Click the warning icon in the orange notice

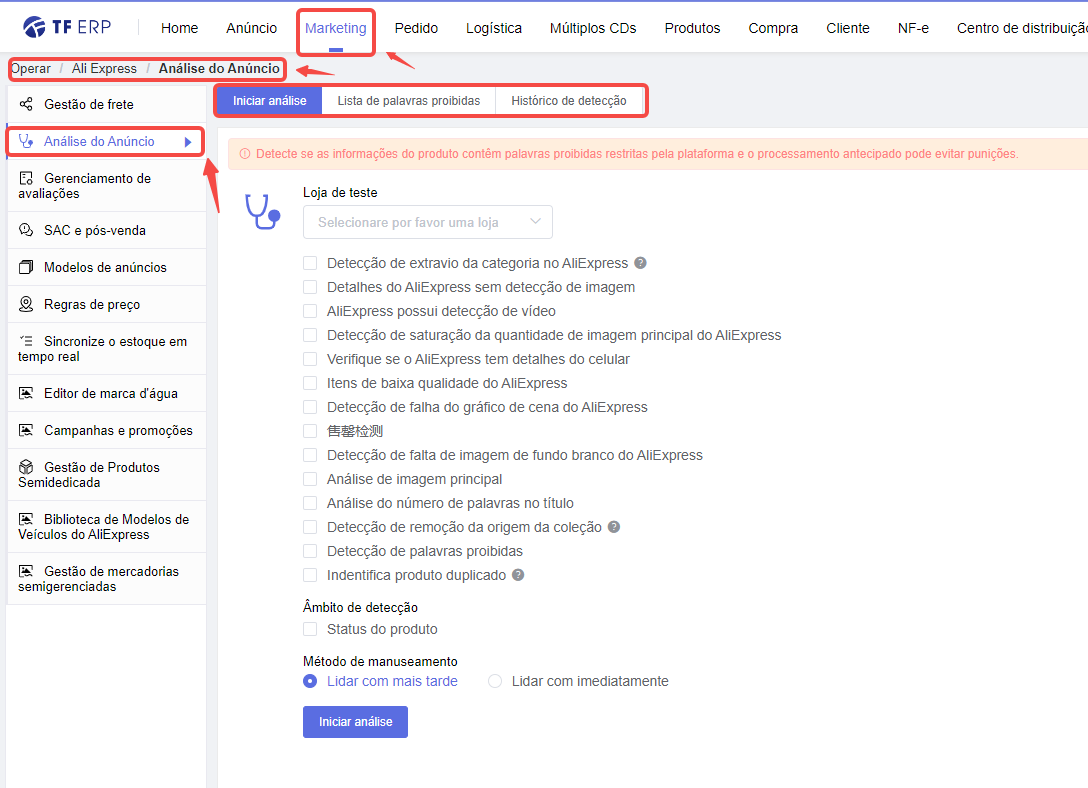[245, 154]
